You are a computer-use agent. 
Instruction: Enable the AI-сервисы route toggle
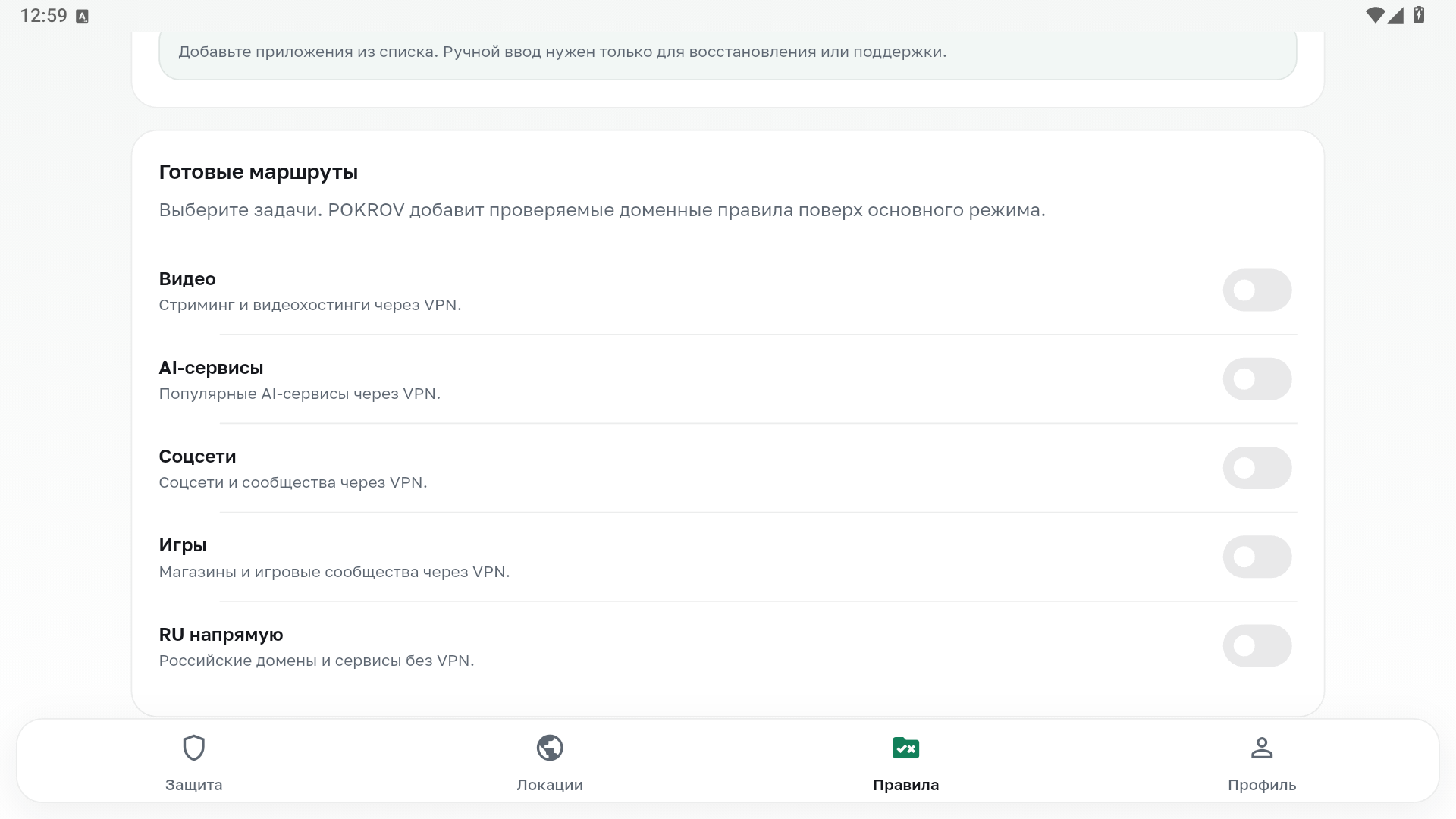(x=1257, y=378)
